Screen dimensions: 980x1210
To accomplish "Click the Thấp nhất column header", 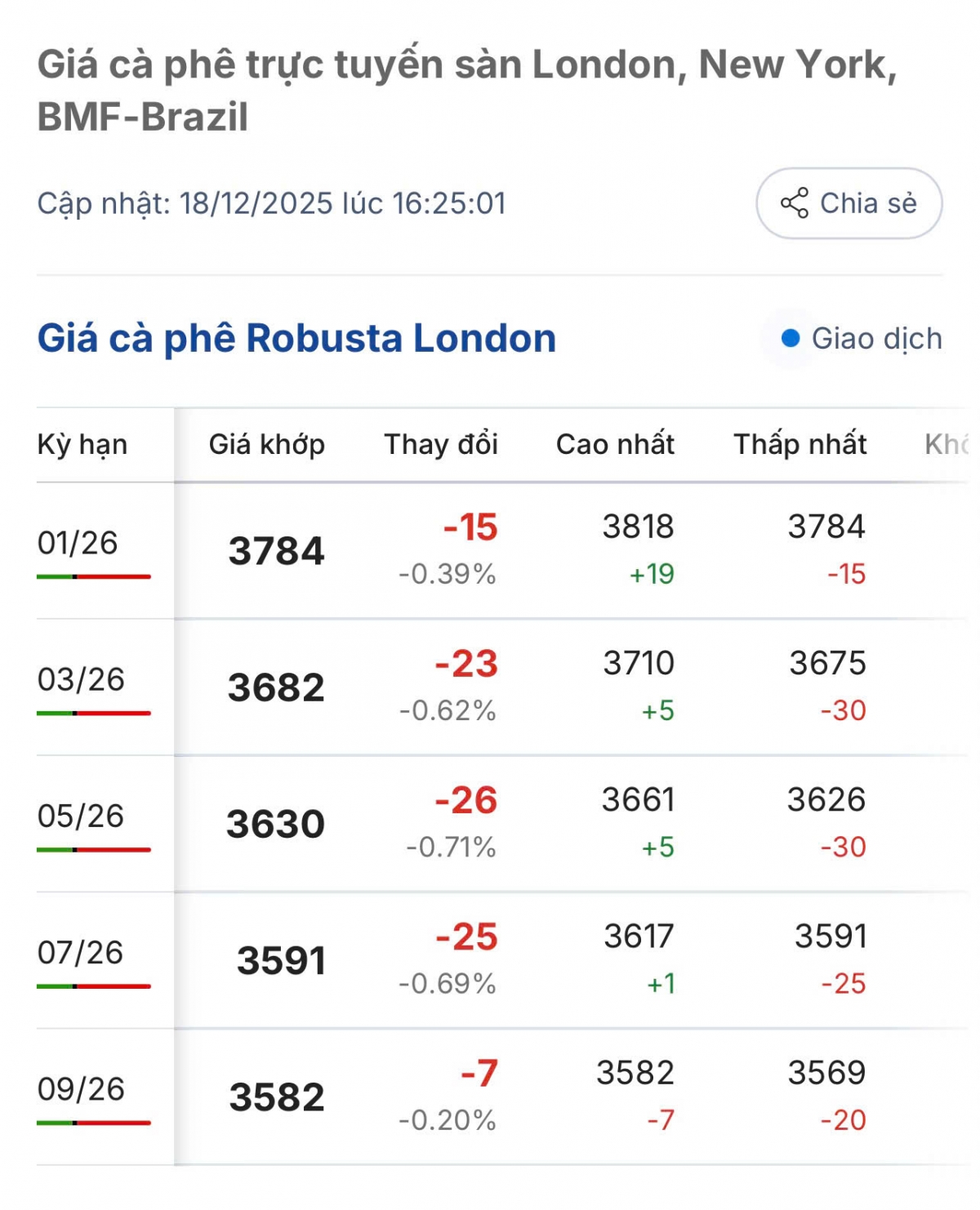I will 800,445.
